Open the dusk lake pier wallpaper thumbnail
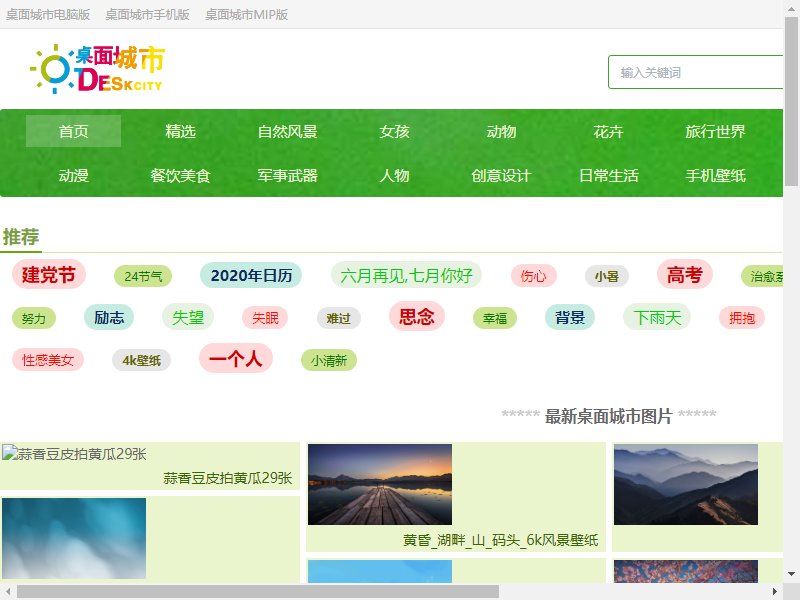 tap(380, 484)
